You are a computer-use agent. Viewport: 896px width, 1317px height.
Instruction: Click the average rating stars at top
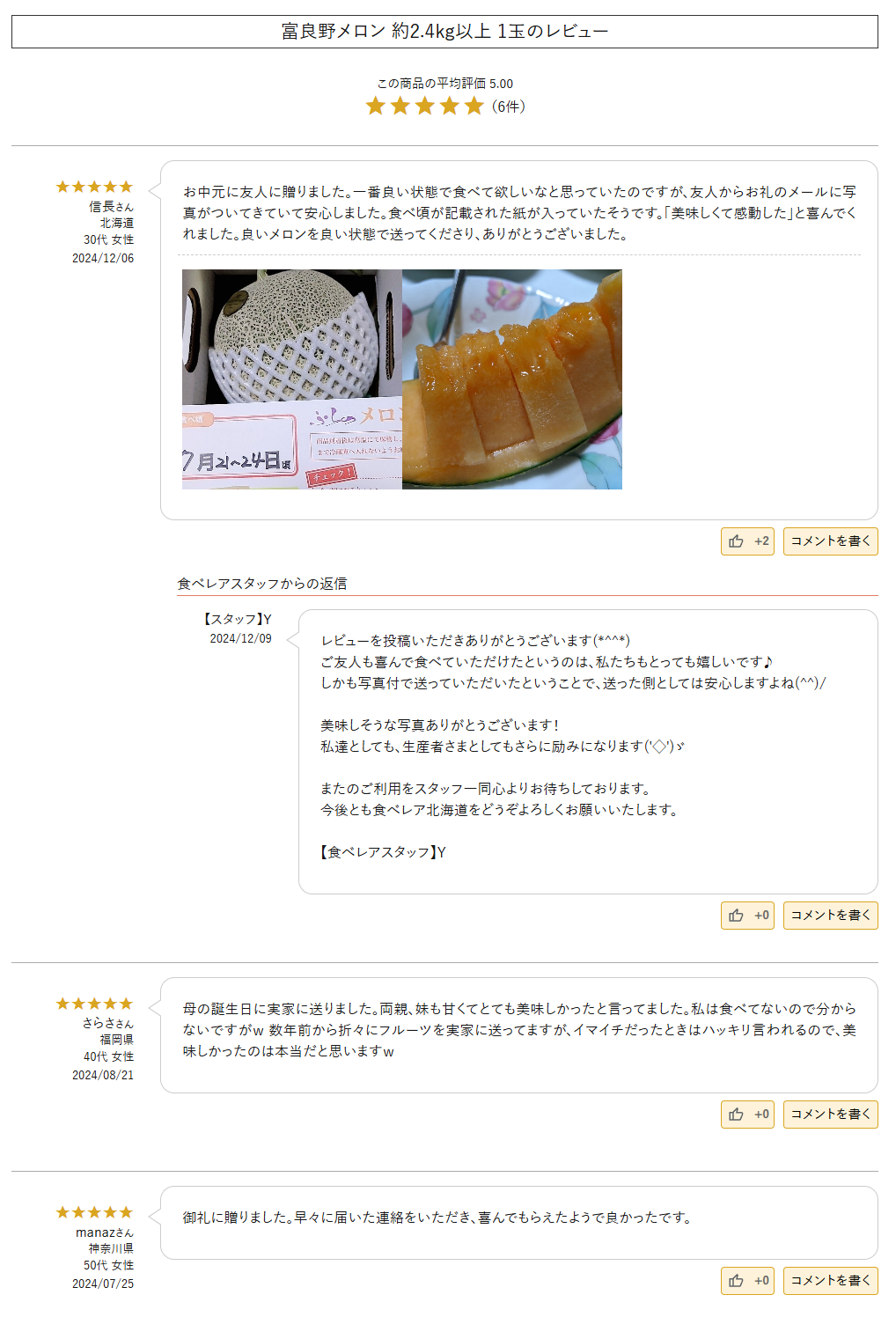tap(425, 107)
